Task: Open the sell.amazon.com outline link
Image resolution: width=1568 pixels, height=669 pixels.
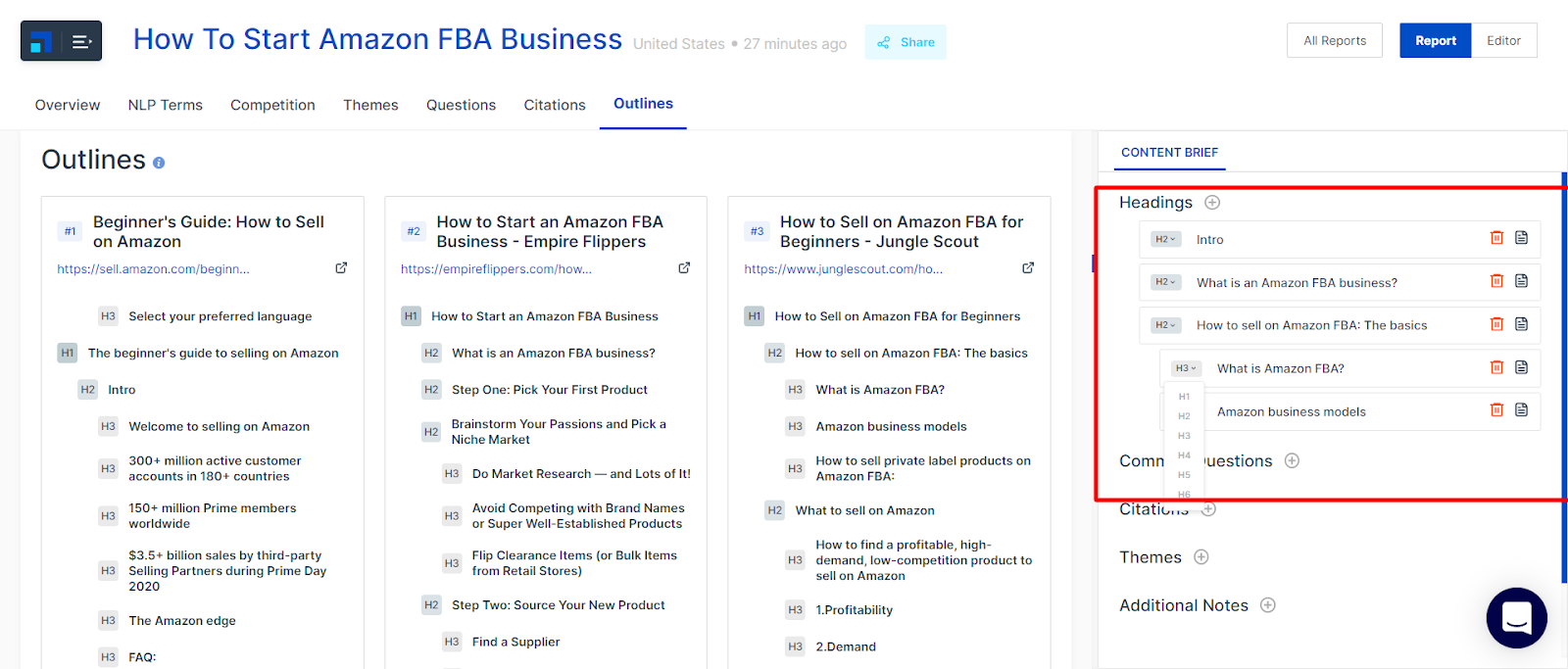Action: click(153, 269)
